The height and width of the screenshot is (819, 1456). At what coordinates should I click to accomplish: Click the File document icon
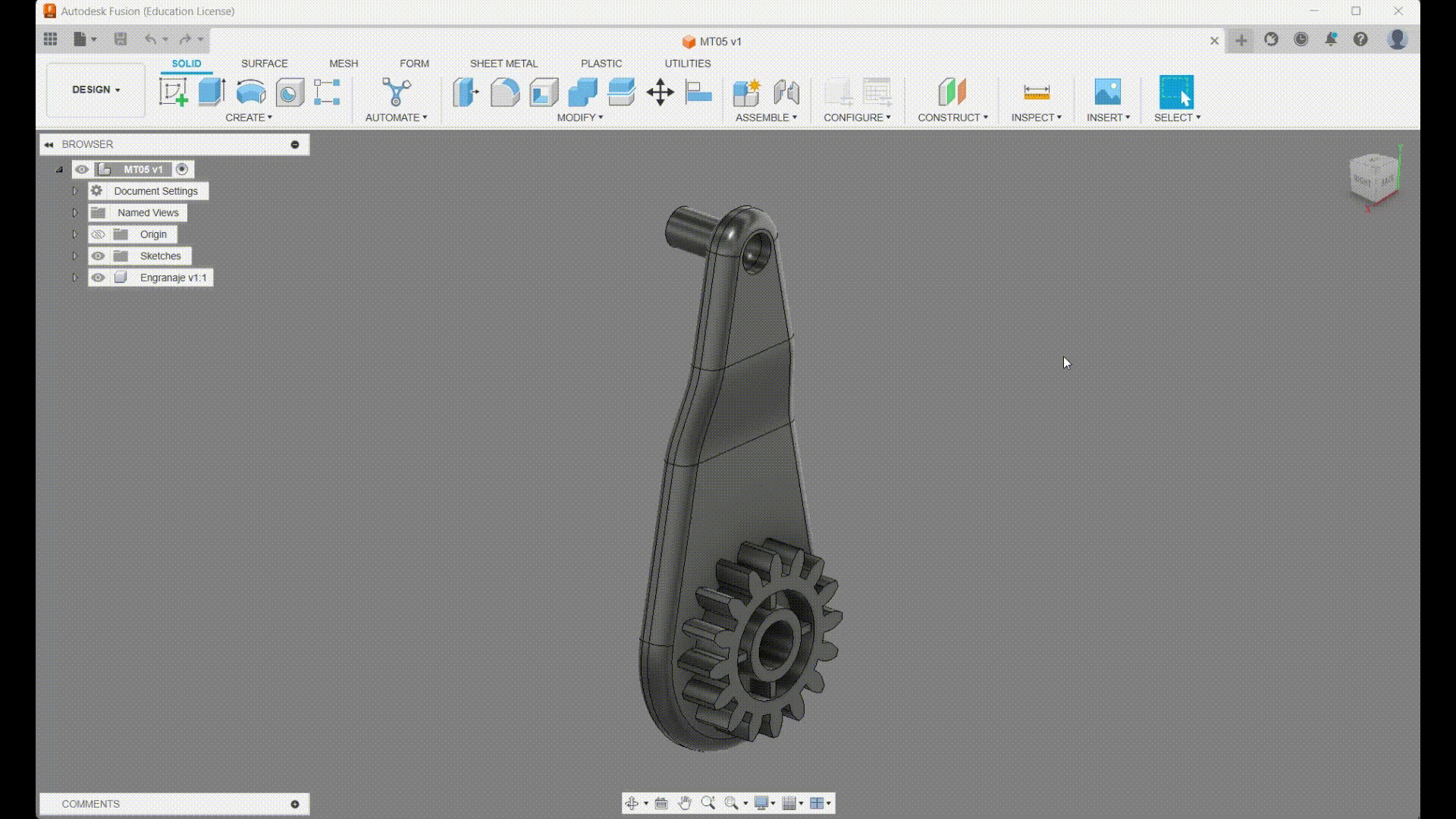pos(80,39)
